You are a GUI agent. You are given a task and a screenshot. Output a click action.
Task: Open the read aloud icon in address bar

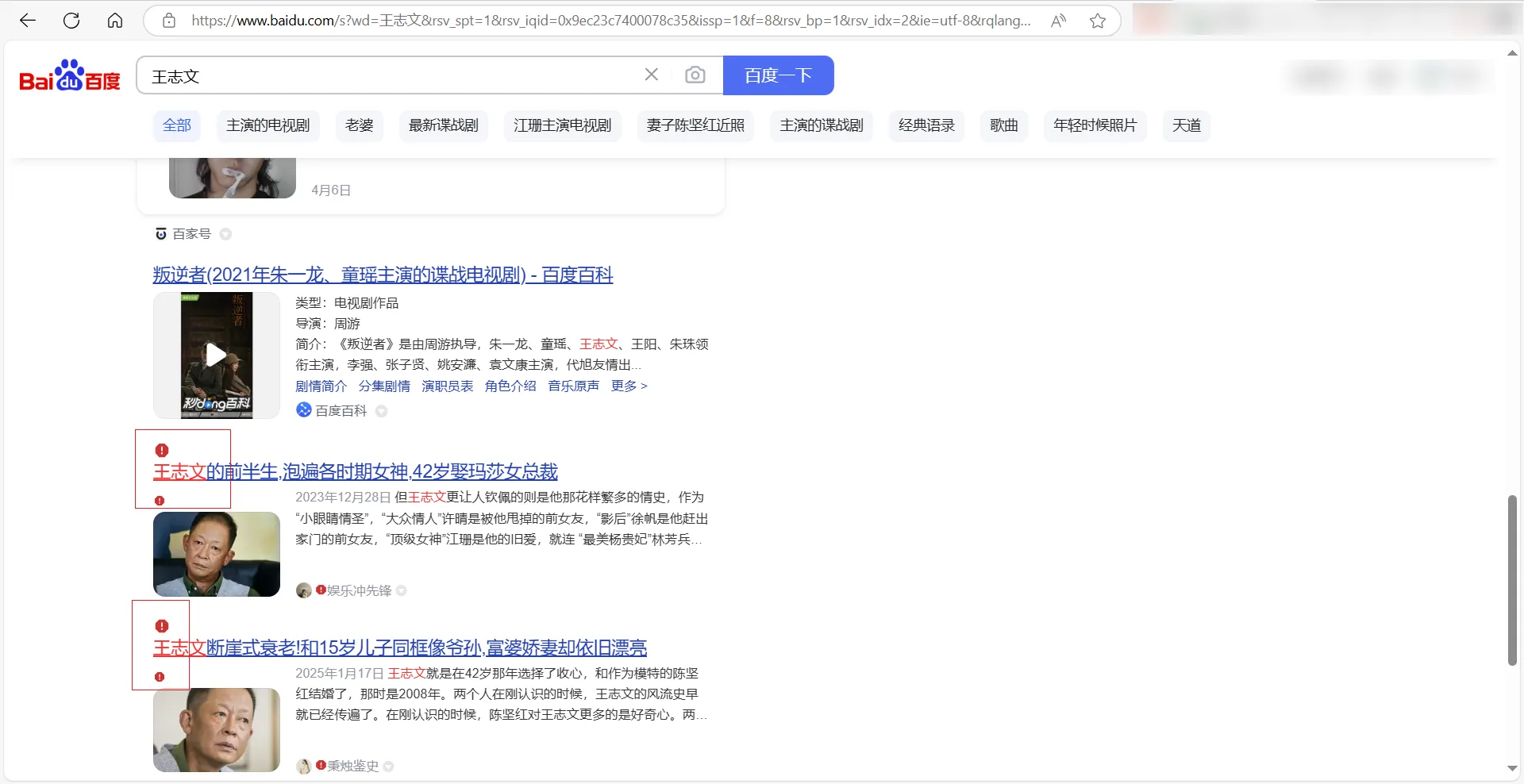point(1058,21)
